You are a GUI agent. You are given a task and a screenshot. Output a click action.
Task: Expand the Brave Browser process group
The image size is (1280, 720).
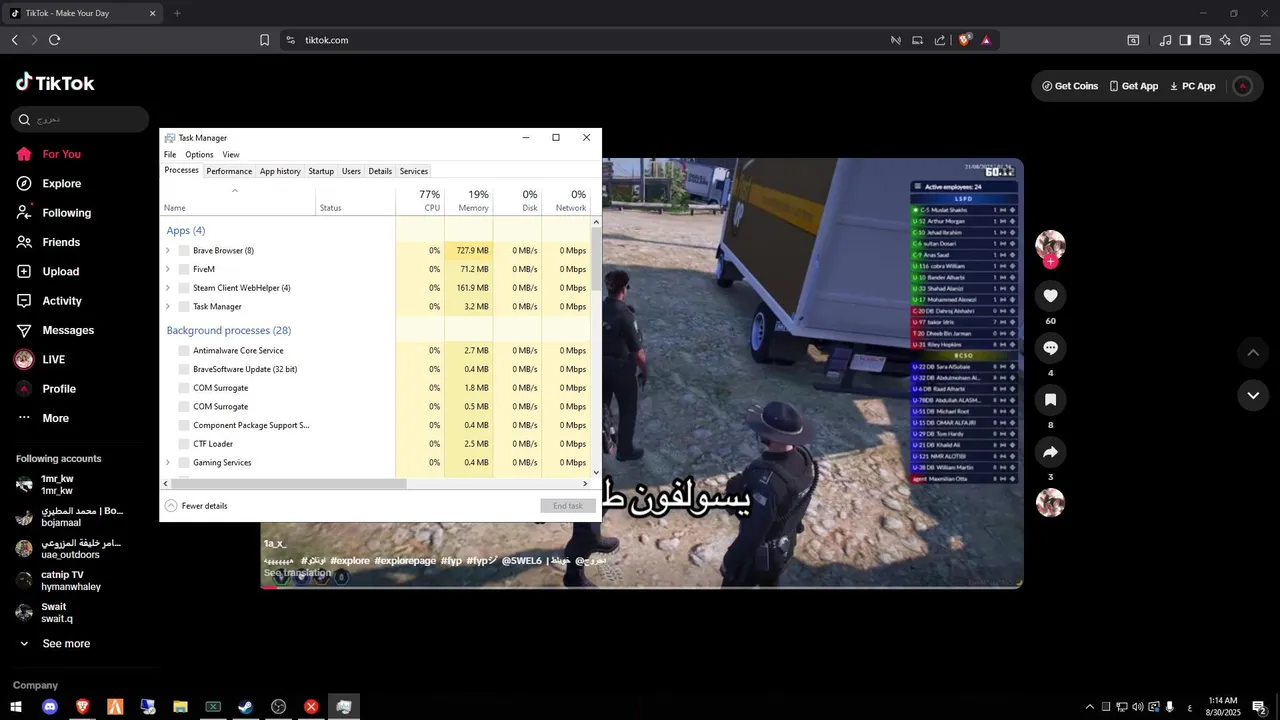click(x=168, y=251)
